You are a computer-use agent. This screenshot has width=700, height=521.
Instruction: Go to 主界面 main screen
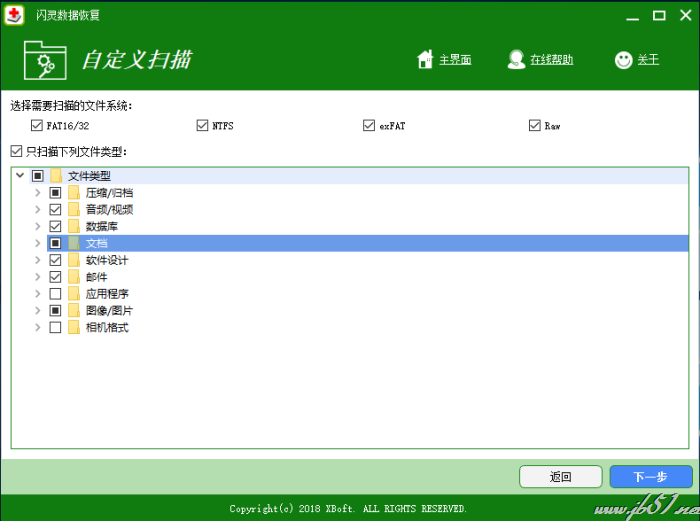pos(455,60)
